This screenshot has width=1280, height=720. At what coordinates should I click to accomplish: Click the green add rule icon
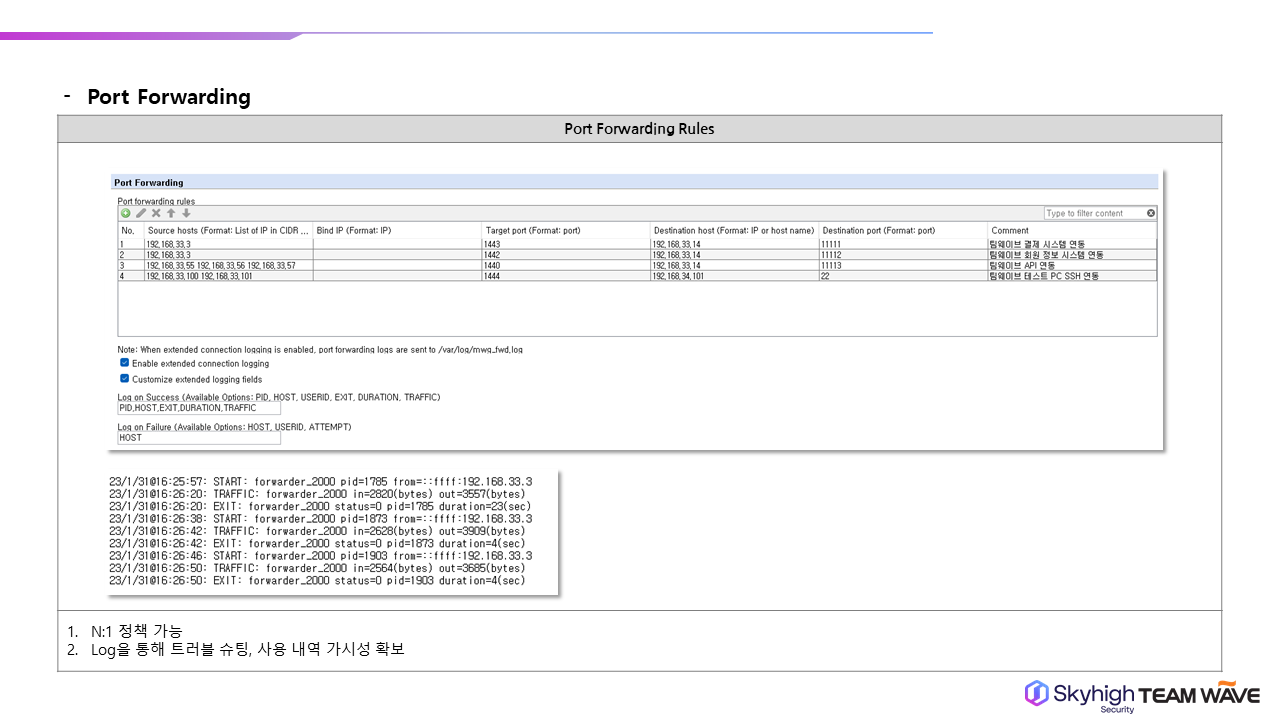pyautogui.click(x=125, y=213)
